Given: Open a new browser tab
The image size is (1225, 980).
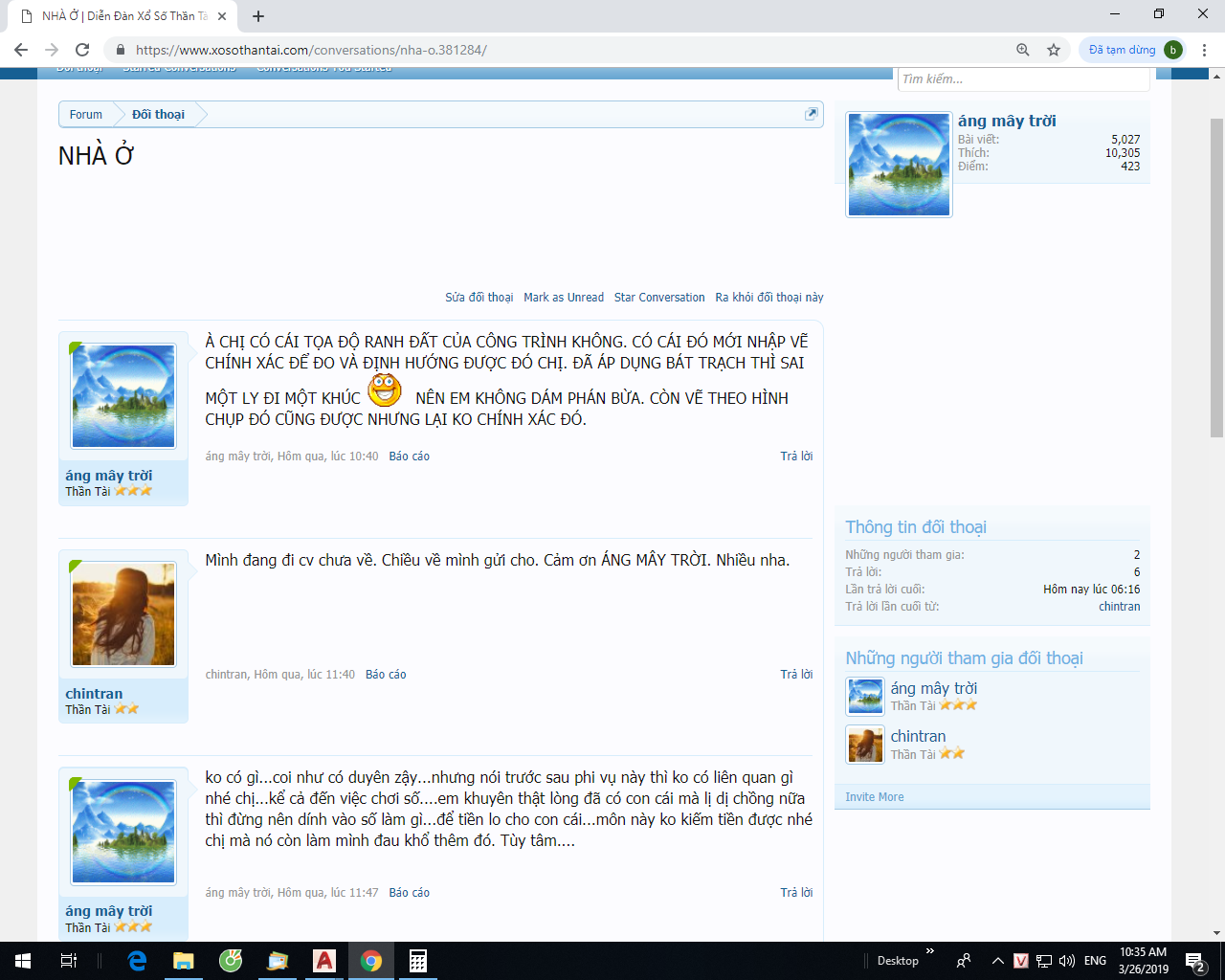Looking at the screenshot, I should [x=258, y=16].
